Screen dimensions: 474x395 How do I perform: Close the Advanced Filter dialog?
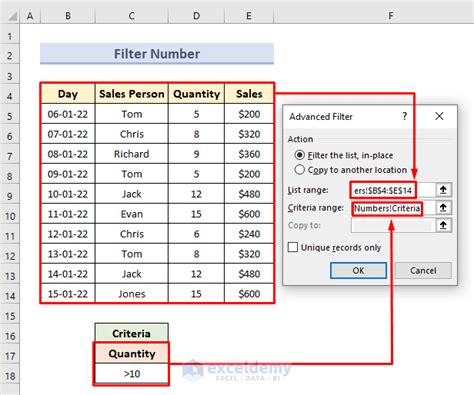point(439,116)
